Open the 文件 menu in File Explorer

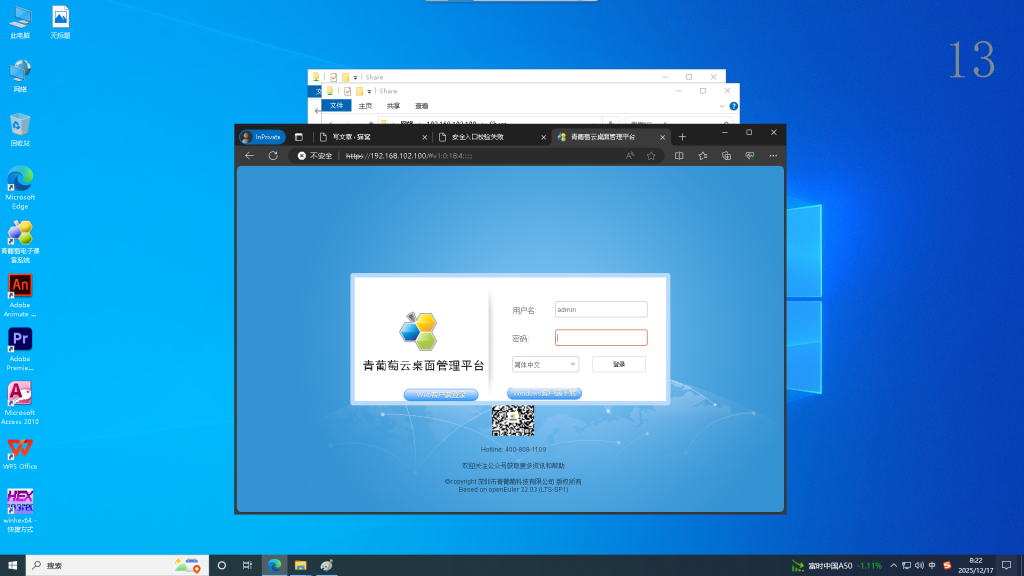pyautogui.click(x=337, y=105)
